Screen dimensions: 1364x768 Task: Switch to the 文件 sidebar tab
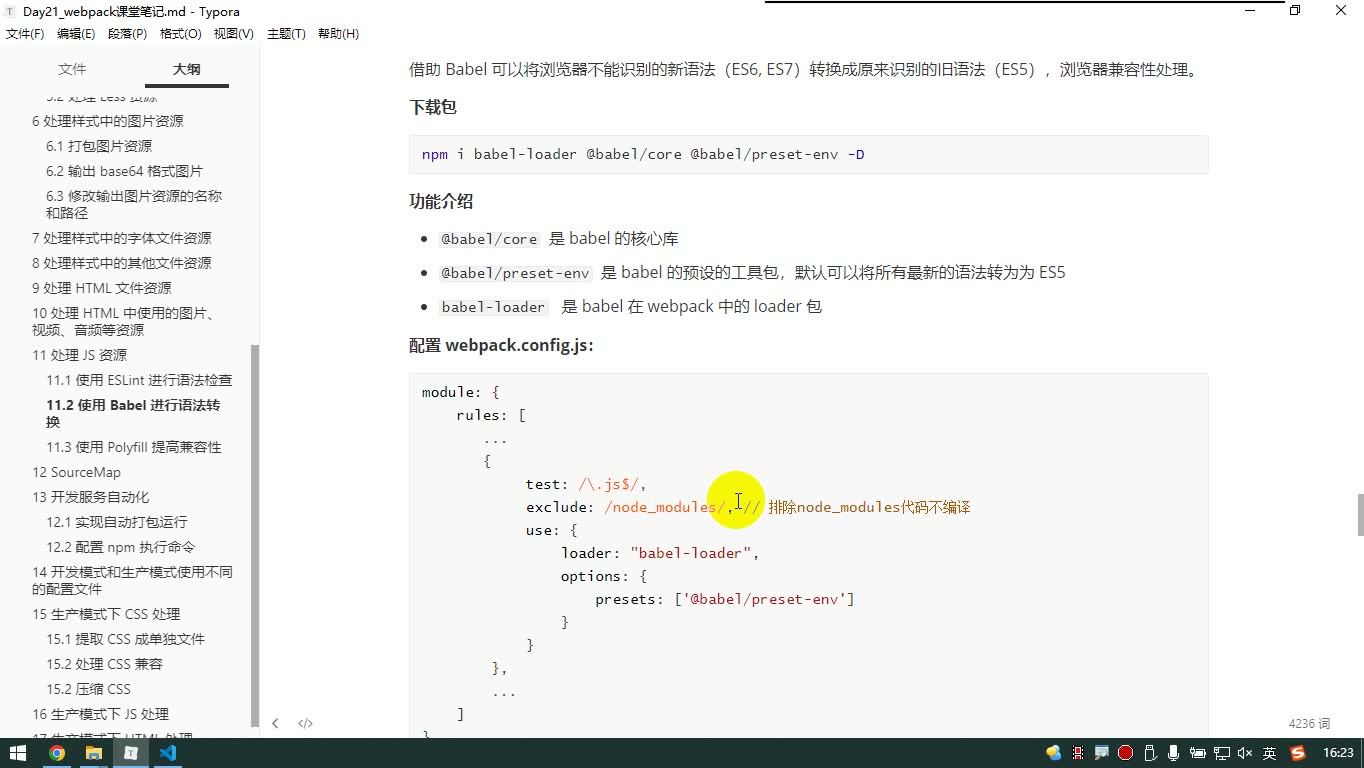tap(72, 69)
